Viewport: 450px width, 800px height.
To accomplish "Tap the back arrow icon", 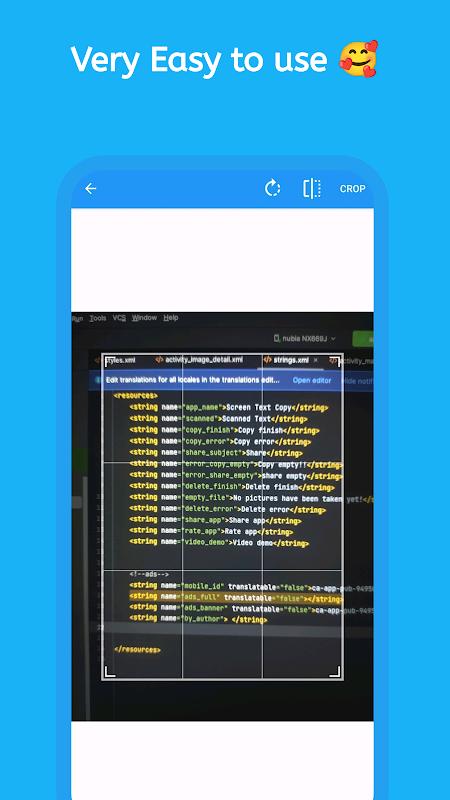I will tap(91, 189).
